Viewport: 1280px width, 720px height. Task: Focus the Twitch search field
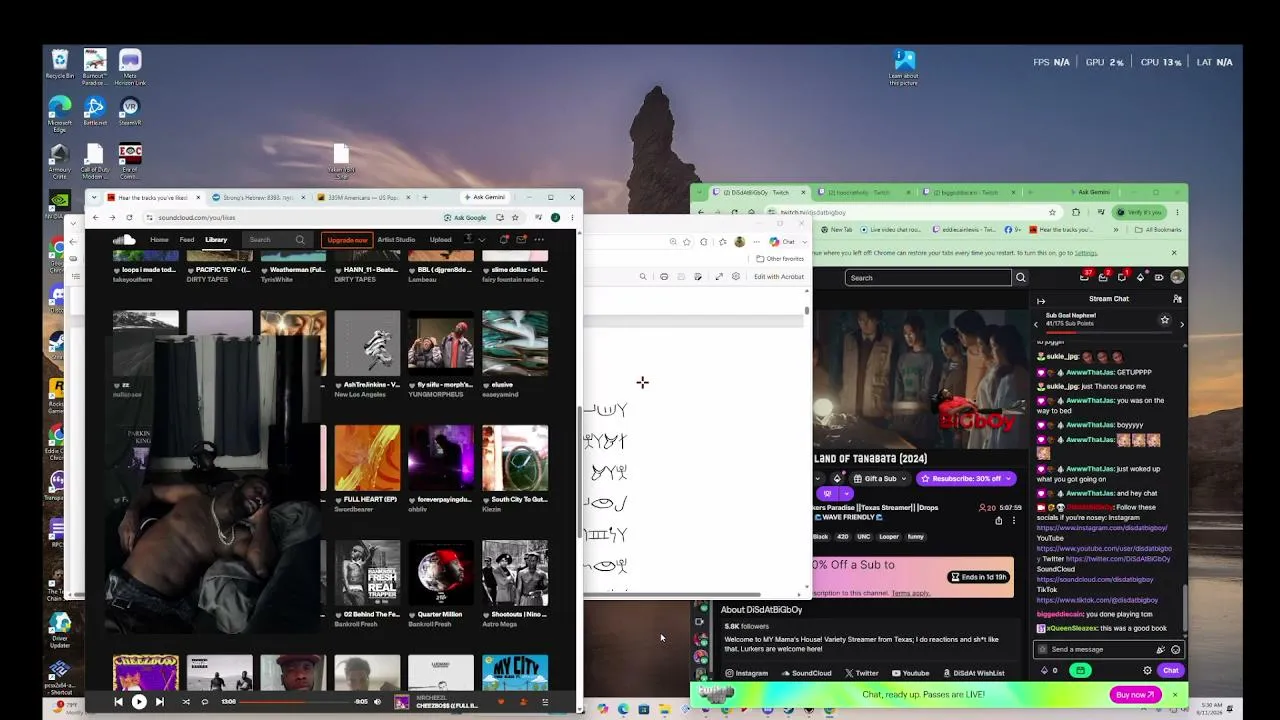(928, 278)
